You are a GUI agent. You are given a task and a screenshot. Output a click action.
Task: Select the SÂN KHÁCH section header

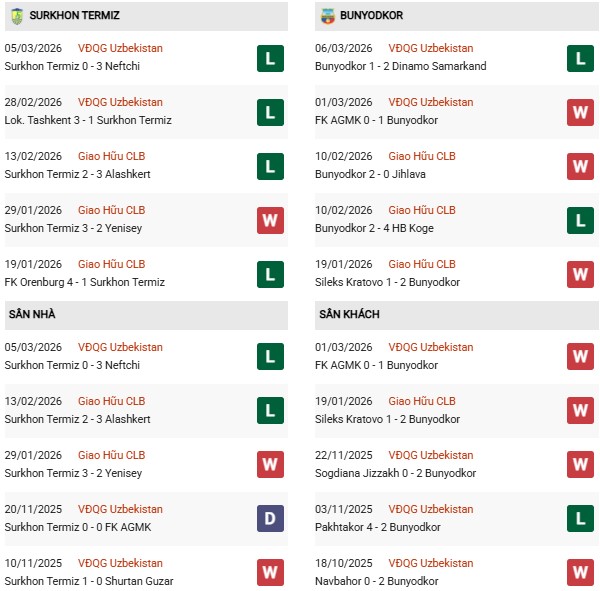(x=350, y=315)
